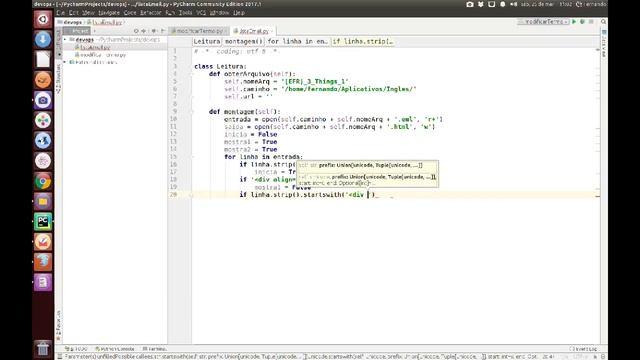This screenshot has width=640, height=360.
Task: Click the 'def montagem(self):' line
Action: (244, 111)
